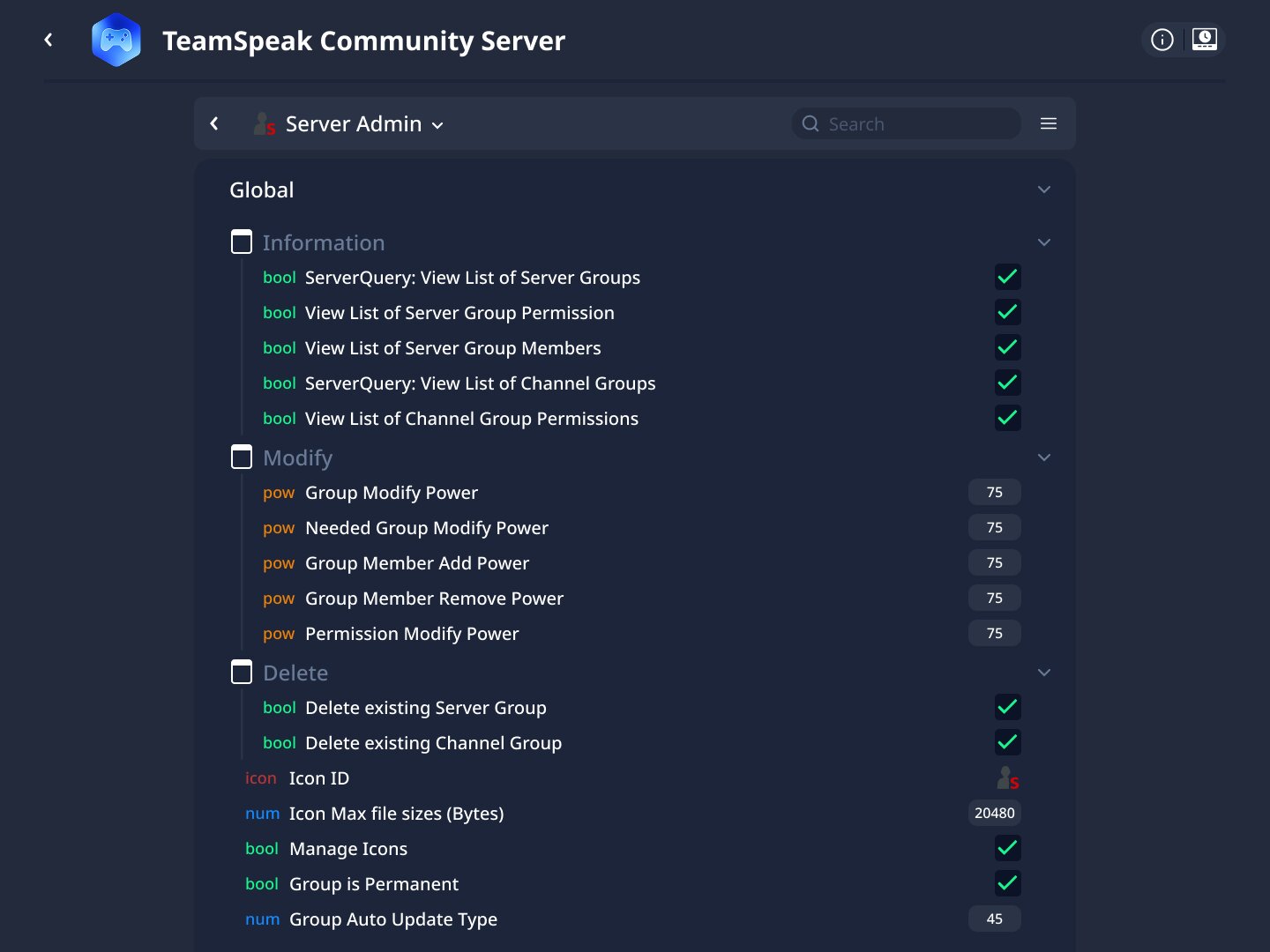The height and width of the screenshot is (952, 1270).
Task: Select Permission Modify Power label
Action: click(x=412, y=634)
